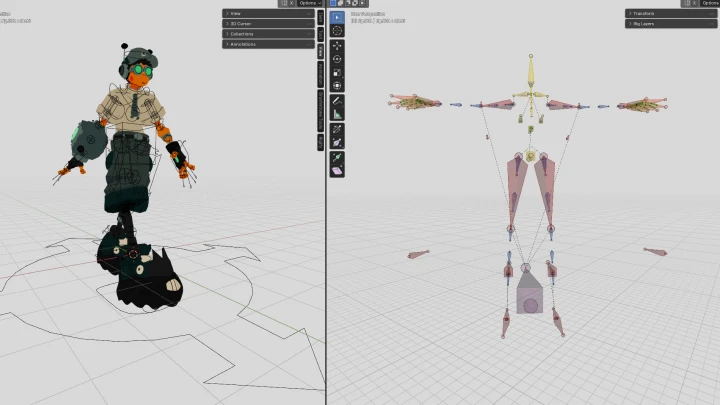The image size is (720, 405).
Task: Select the Shear tool
Action: [337, 171]
